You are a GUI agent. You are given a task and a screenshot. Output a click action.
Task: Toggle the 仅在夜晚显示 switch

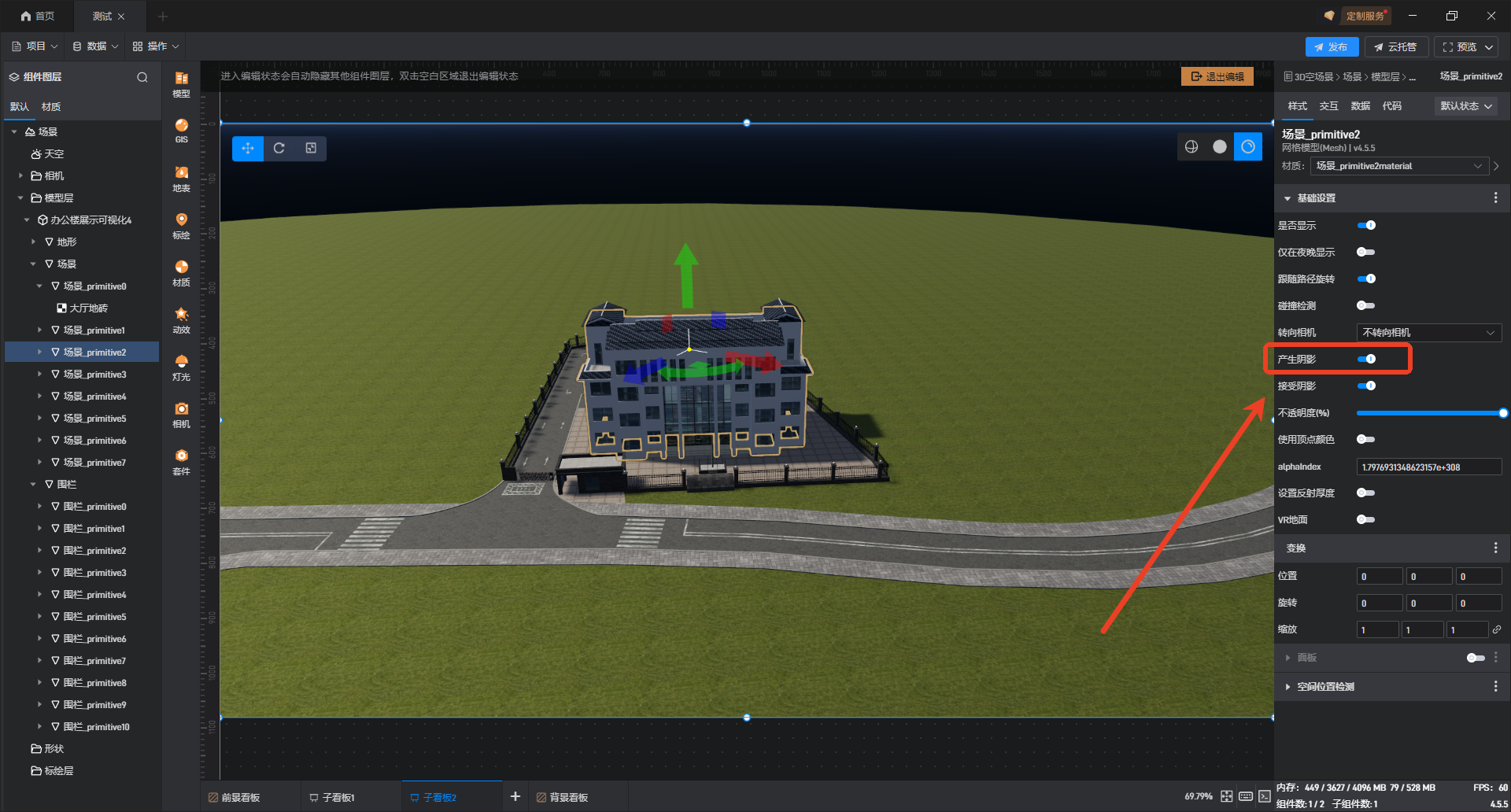point(1366,252)
